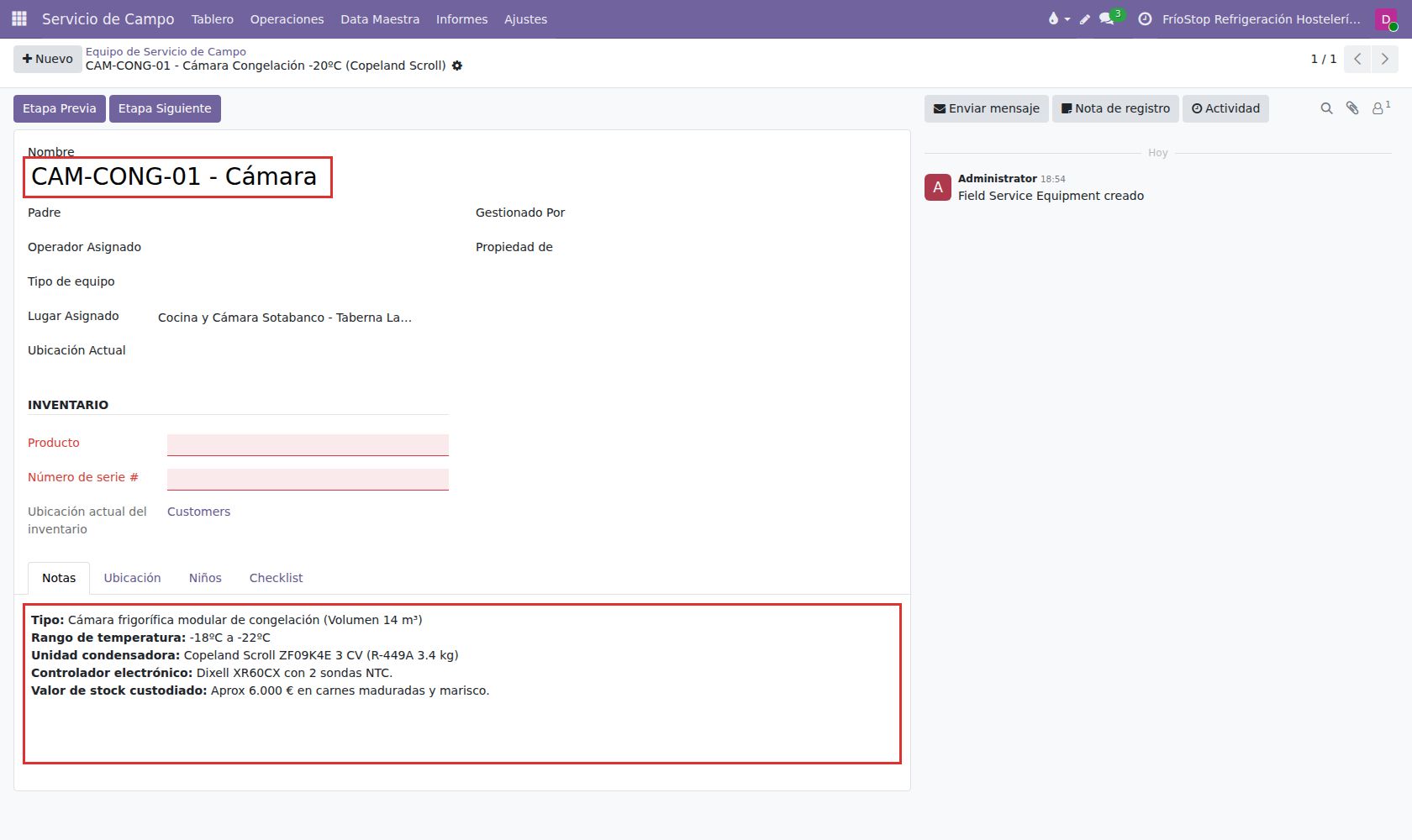1412x840 pixels.
Task: Show followers icon
Action: point(1381,108)
